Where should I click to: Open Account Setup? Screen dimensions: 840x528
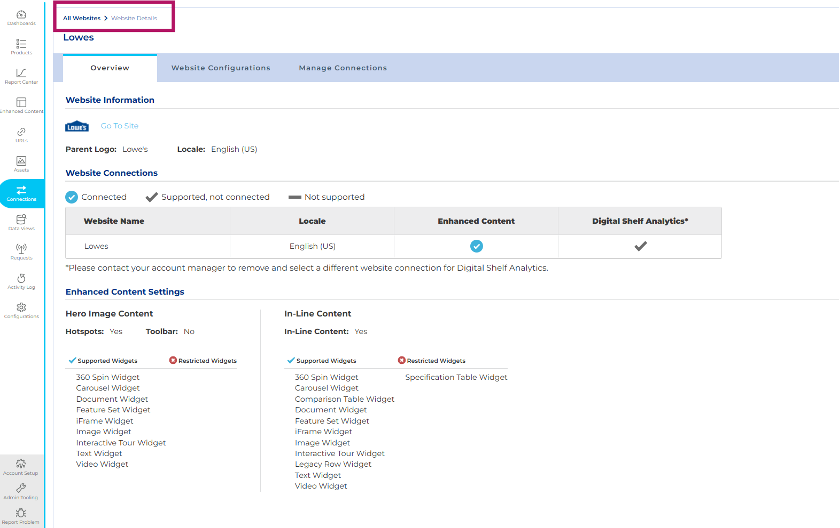[x=21, y=467]
